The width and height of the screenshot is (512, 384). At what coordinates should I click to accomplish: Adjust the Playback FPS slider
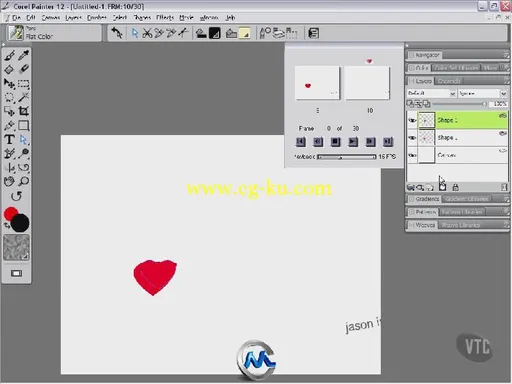point(347,157)
